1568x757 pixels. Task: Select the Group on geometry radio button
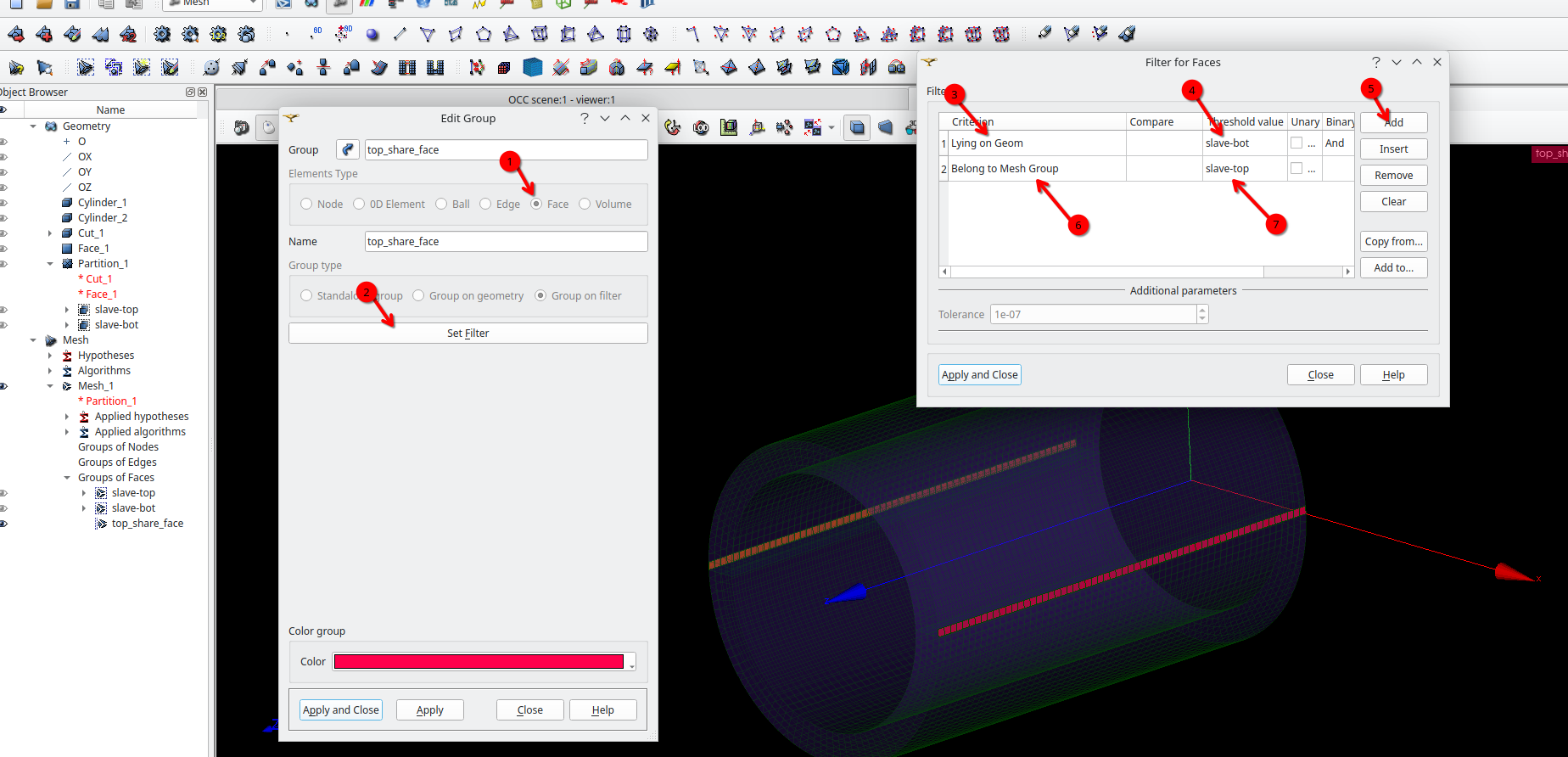click(x=418, y=296)
